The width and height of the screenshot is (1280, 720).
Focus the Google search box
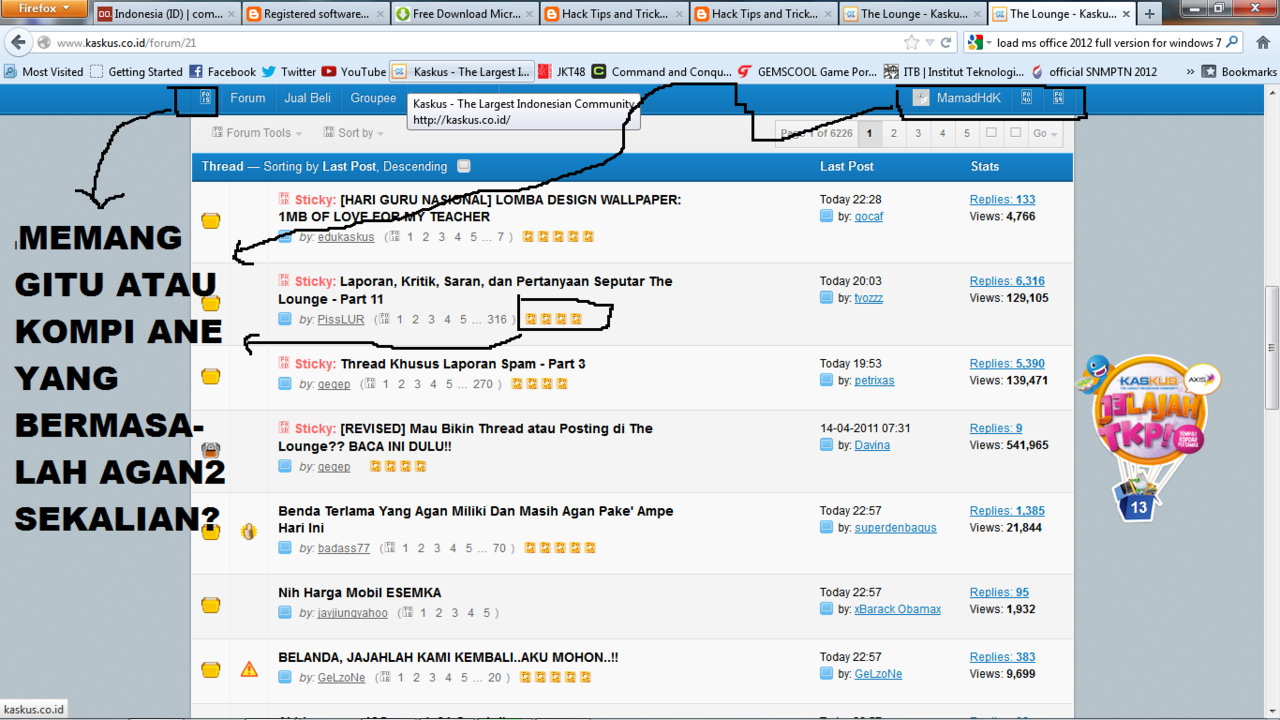1109,43
